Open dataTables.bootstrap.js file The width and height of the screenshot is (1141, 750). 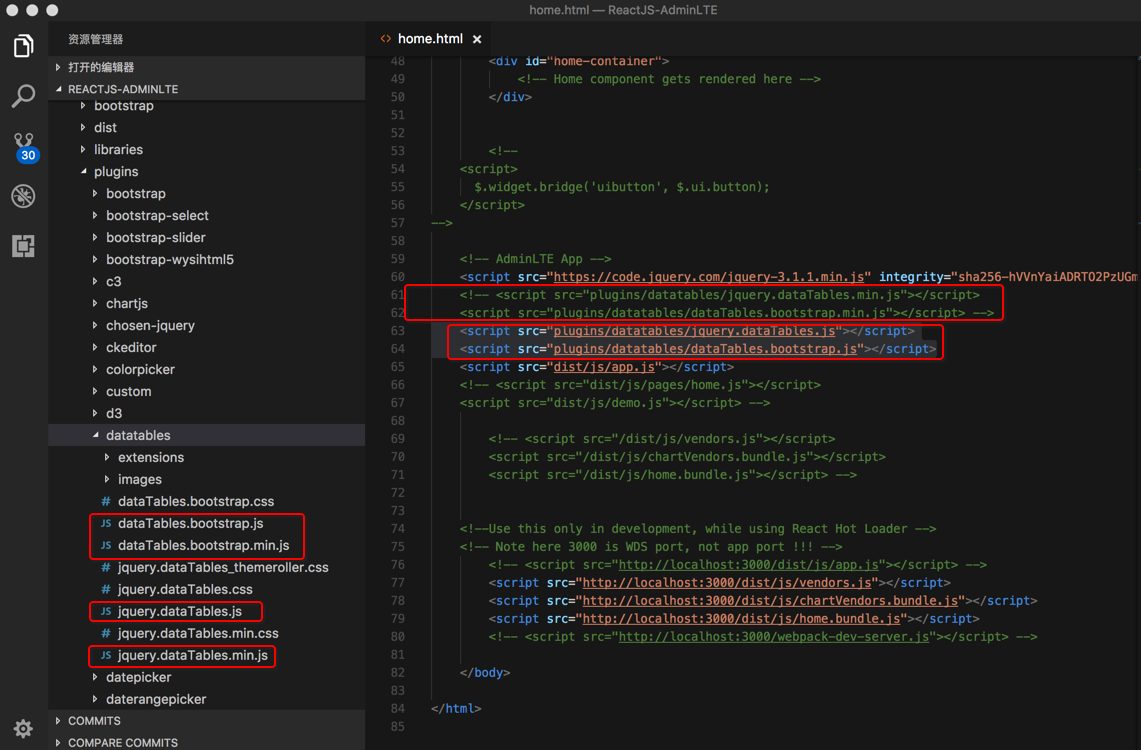pyautogui.click(x=190, y=523)
